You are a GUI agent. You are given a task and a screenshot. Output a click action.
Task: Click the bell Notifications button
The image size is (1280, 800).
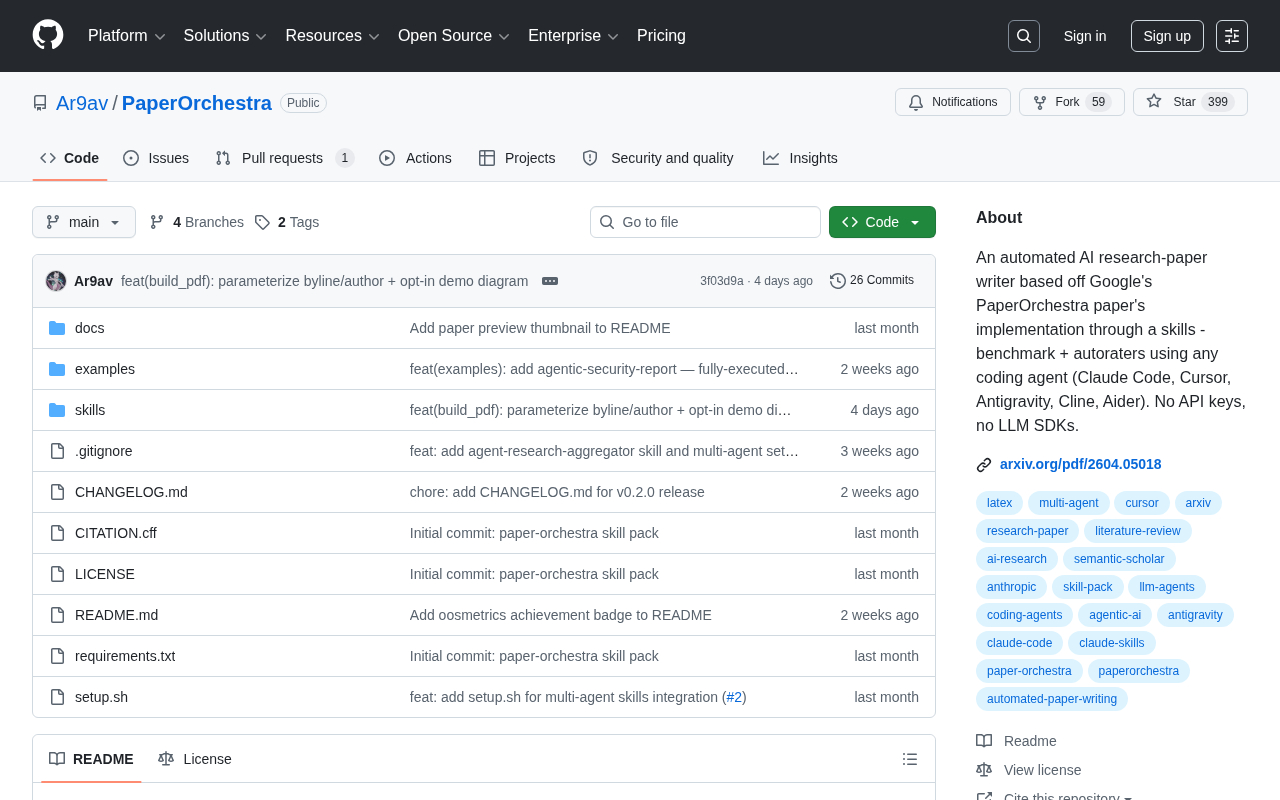[953, 102]
